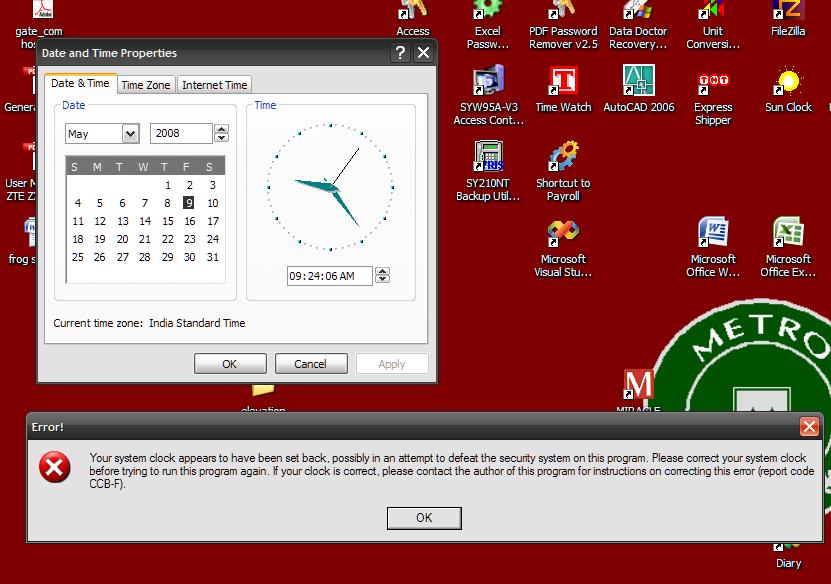Image resolution: width=831 pixels, height=584 pixels.
Task: Select day 10 in the calendar
Action: tap(213, 203)
